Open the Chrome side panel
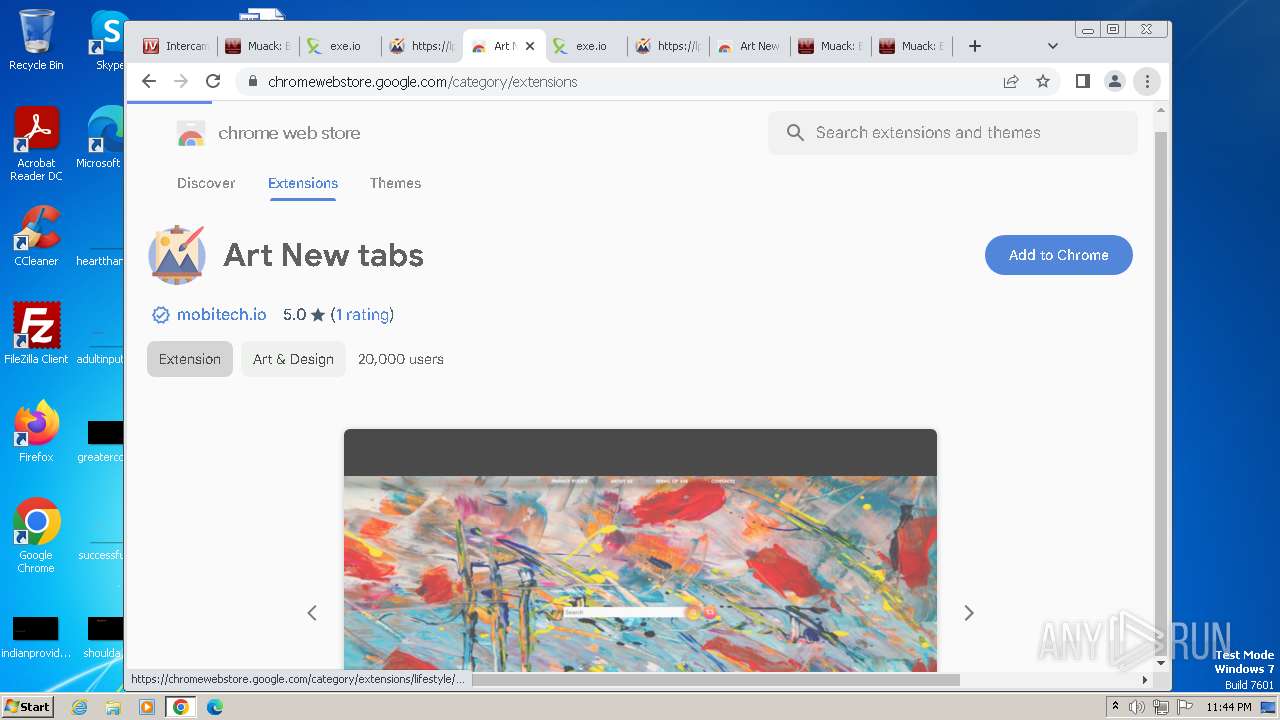 [1083, 81]
